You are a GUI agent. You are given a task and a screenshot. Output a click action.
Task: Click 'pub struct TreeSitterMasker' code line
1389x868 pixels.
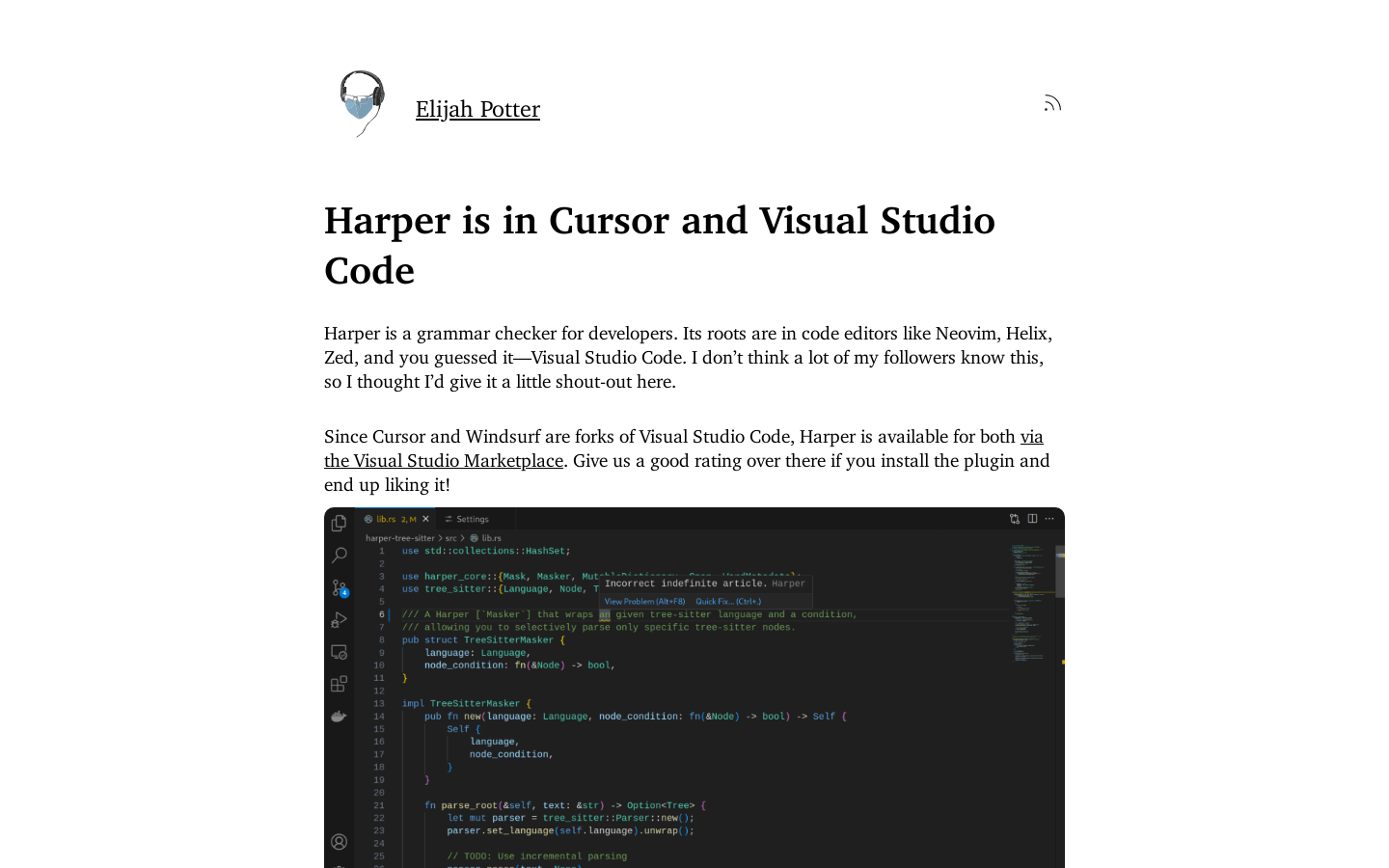pyautogui.click(x=484, y=639)
